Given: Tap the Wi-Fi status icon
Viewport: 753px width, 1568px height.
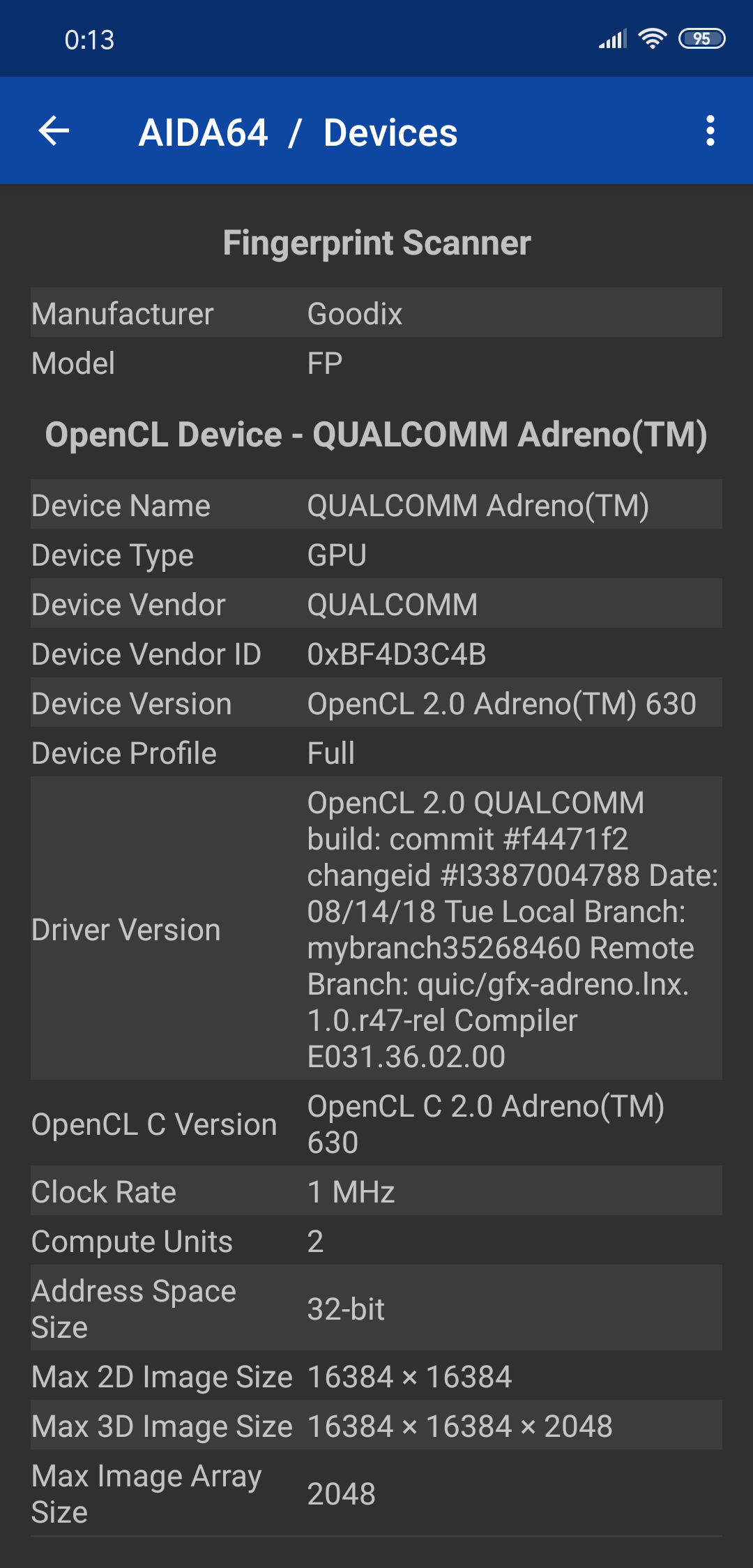Looking at the screenshot, I should (652, 39).
